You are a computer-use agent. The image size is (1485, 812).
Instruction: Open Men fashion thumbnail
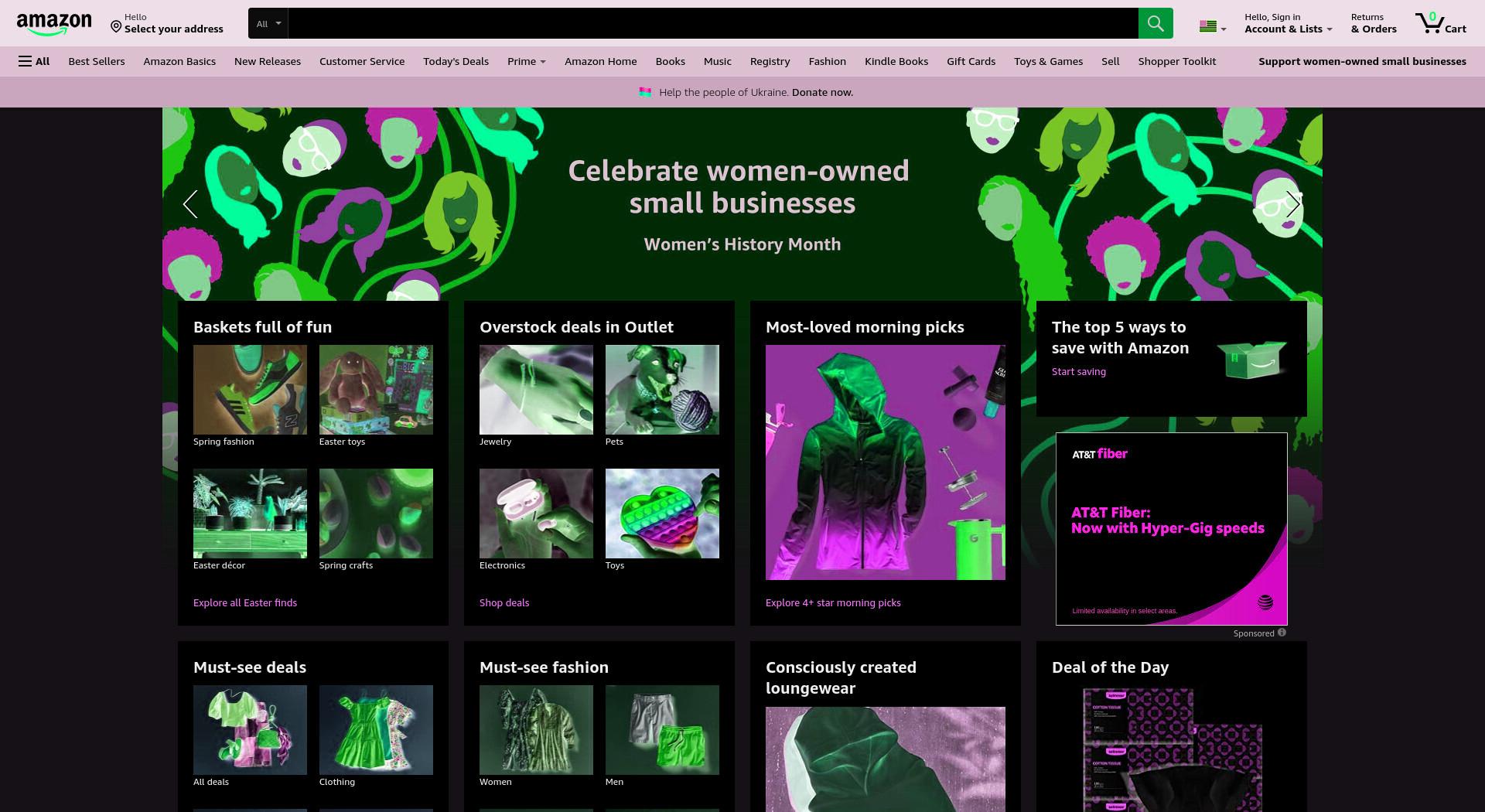coord(662,730)
